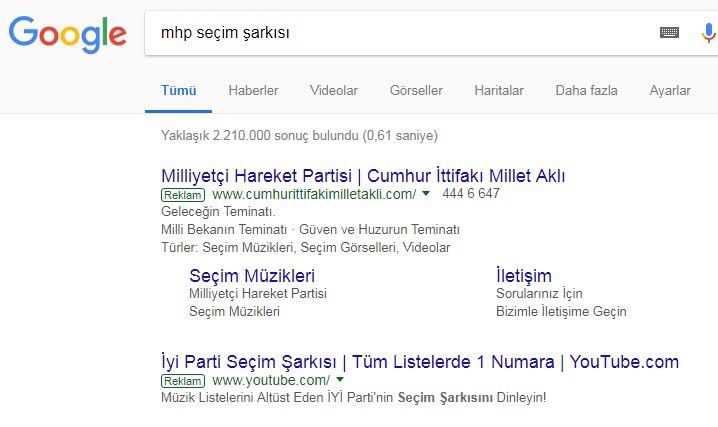
Task: Open the İletişim sitelink
Action: (524, 276)
